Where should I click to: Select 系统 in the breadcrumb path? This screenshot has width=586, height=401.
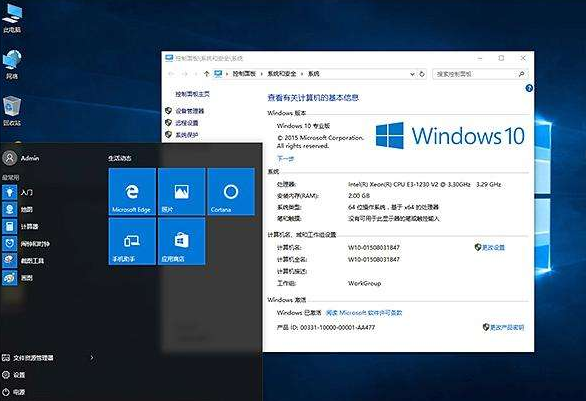pyautogui.click(x=313, y=74)
